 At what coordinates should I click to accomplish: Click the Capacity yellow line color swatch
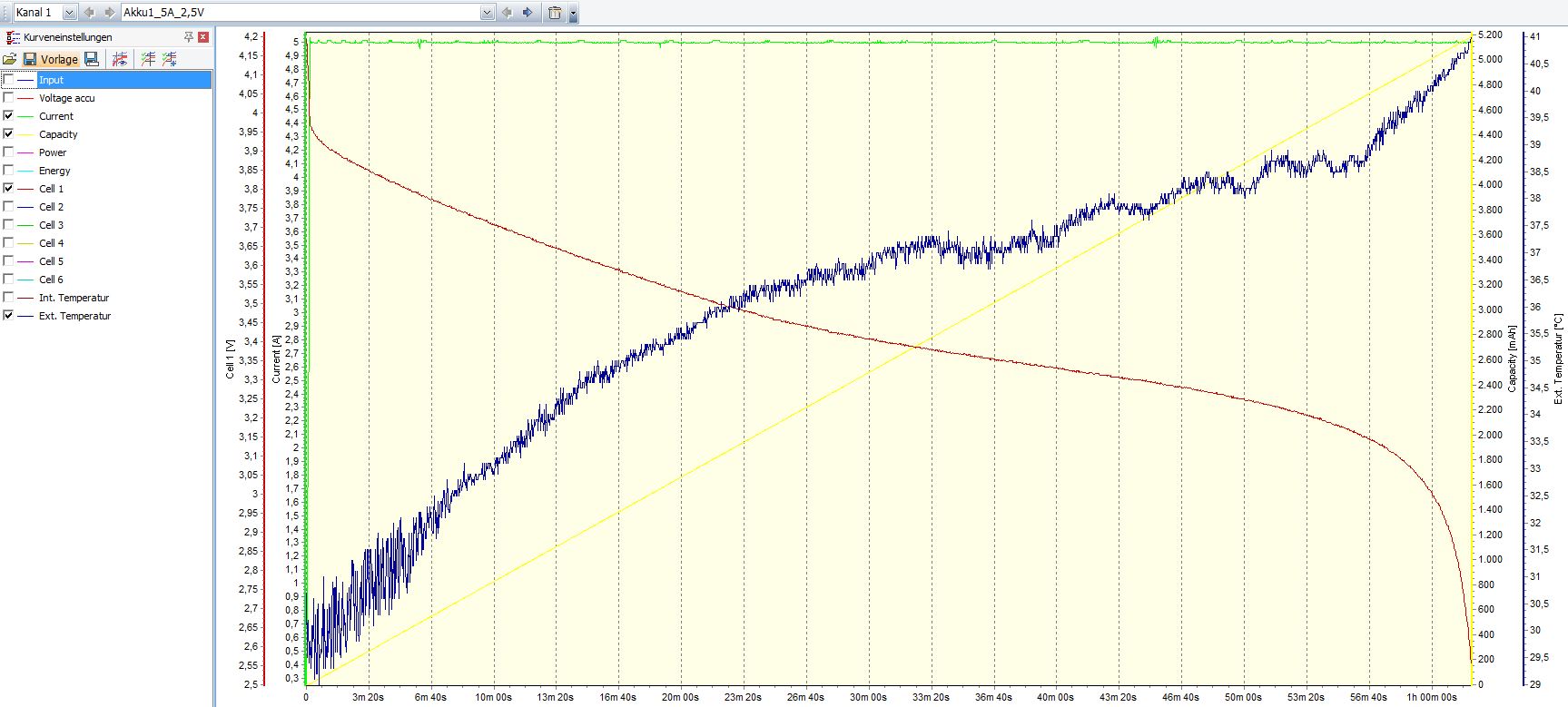[25, 134]
